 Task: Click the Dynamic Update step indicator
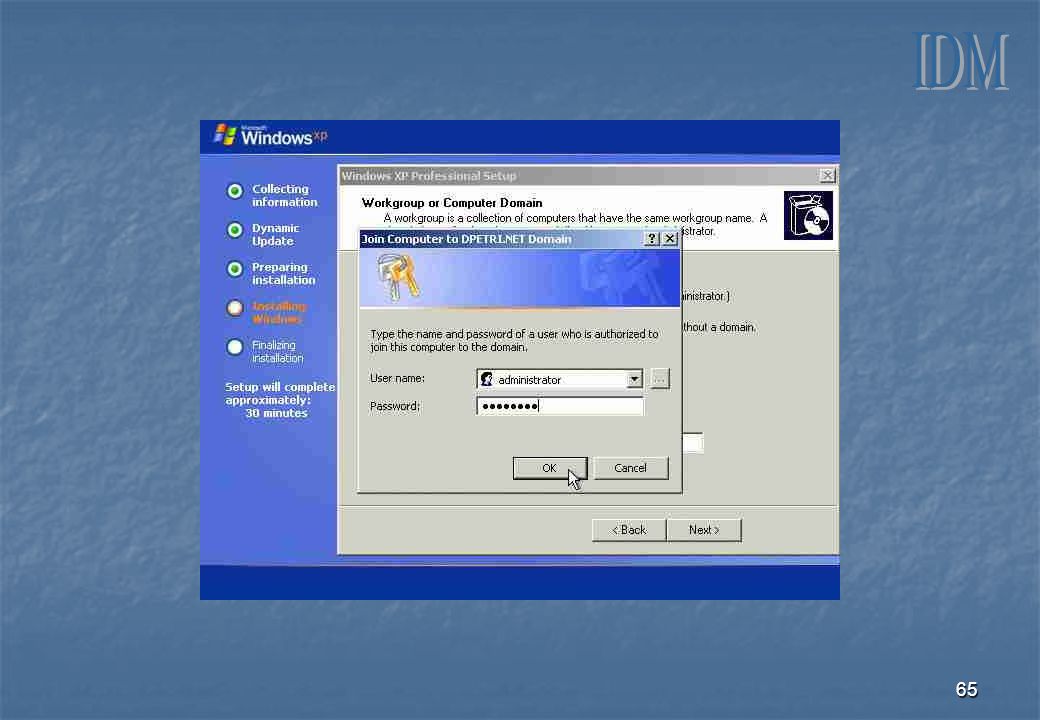tap(235, 230)
